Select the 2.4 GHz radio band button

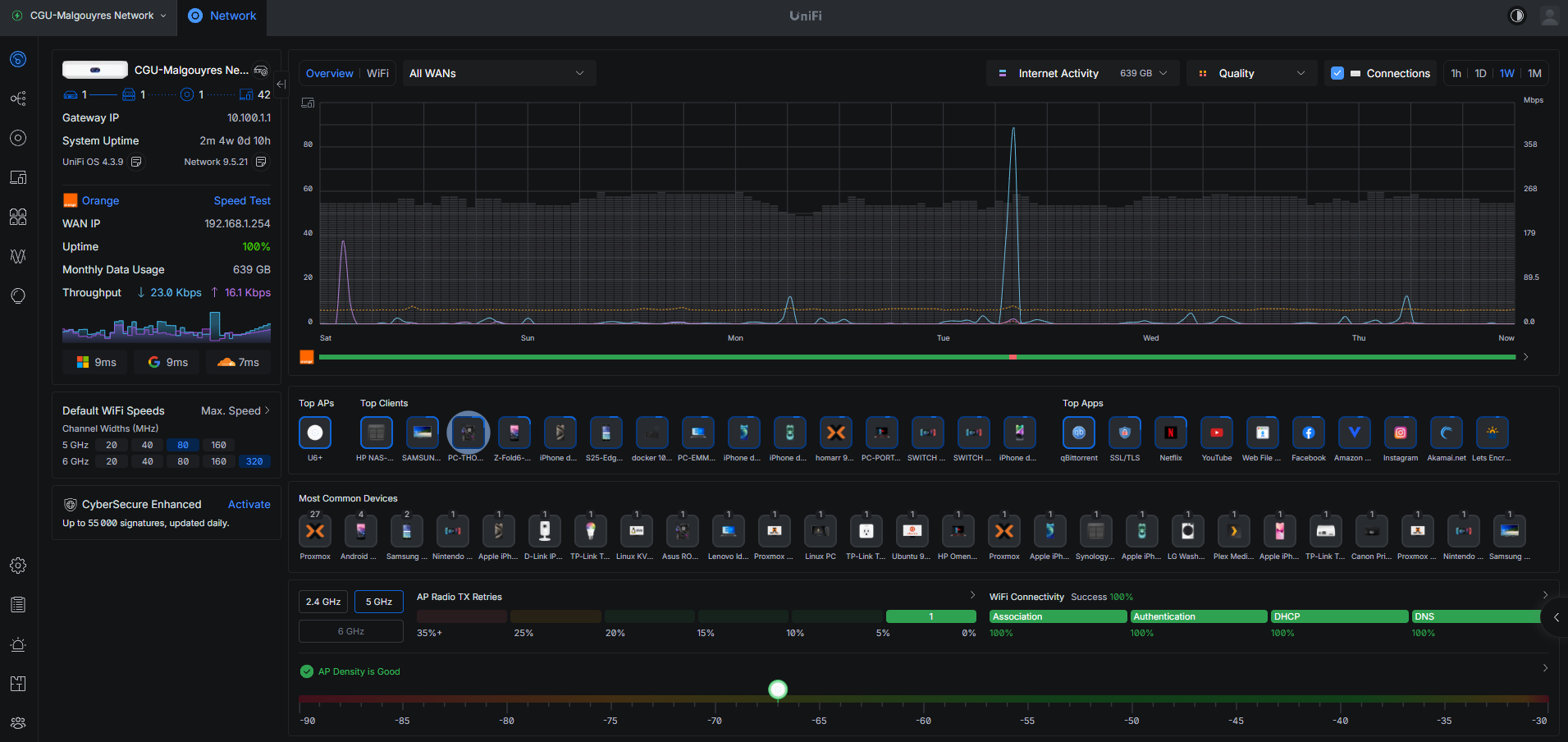(323, 602)
